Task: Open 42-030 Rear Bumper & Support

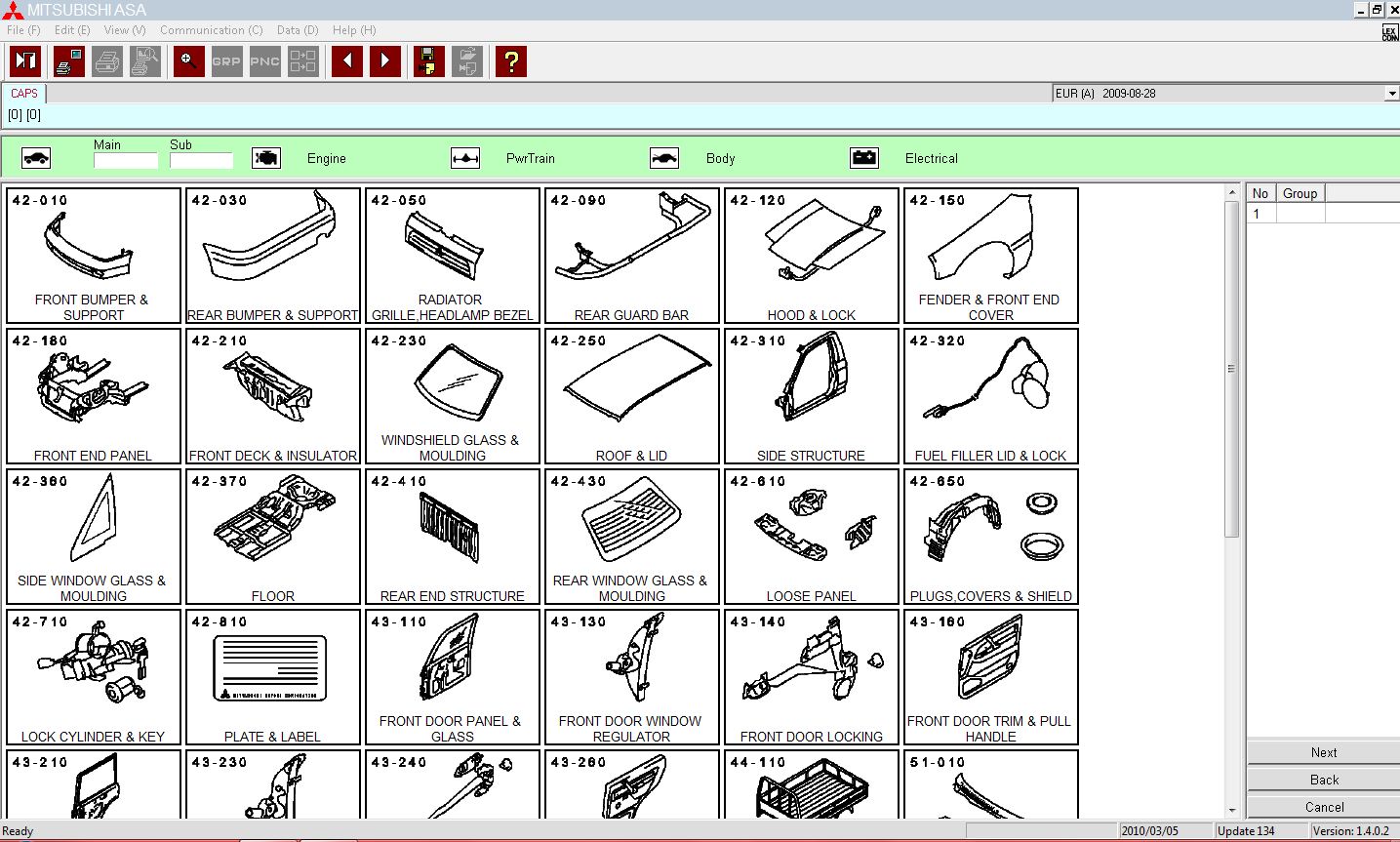Action: coord(273,256)
